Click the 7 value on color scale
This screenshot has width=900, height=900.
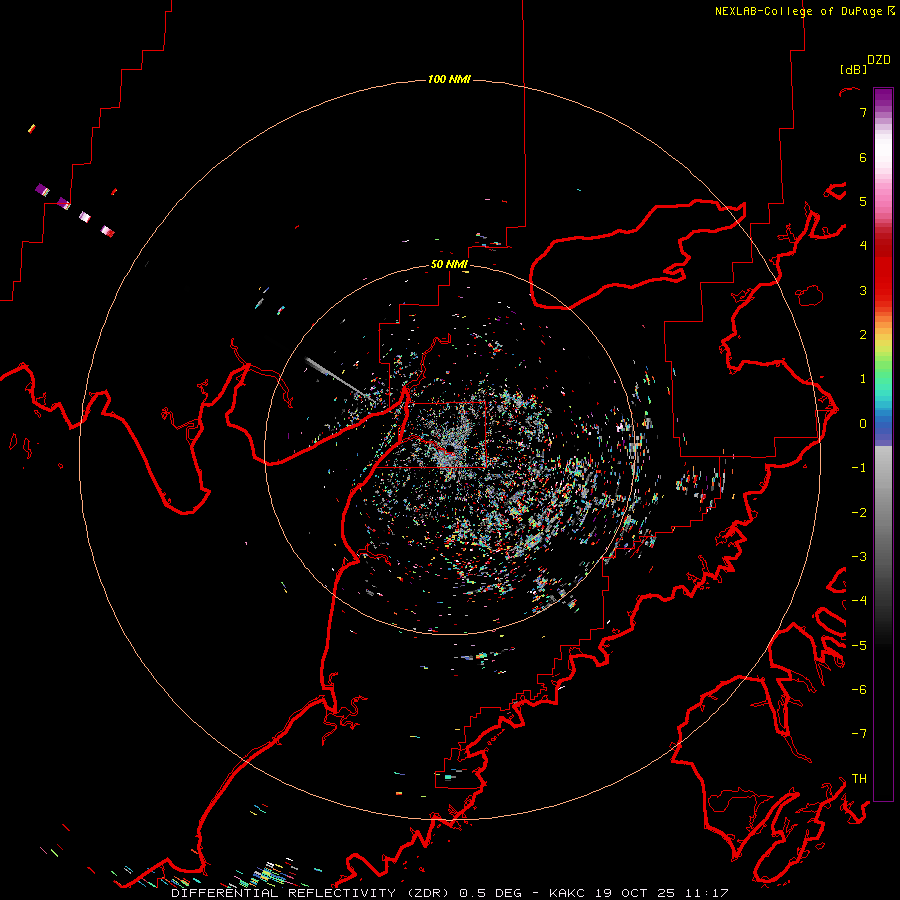point(863,112)
